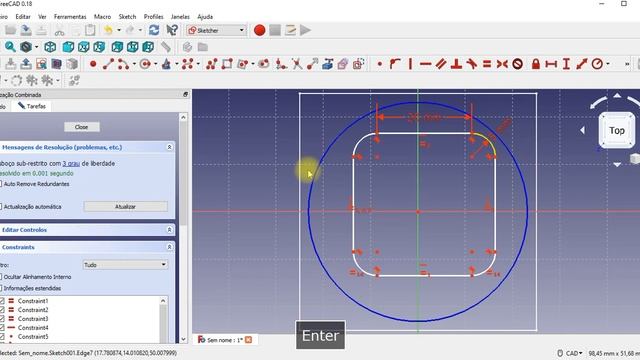
Task: Open the undo history dropdown arrow
Action: click(119, 30)
